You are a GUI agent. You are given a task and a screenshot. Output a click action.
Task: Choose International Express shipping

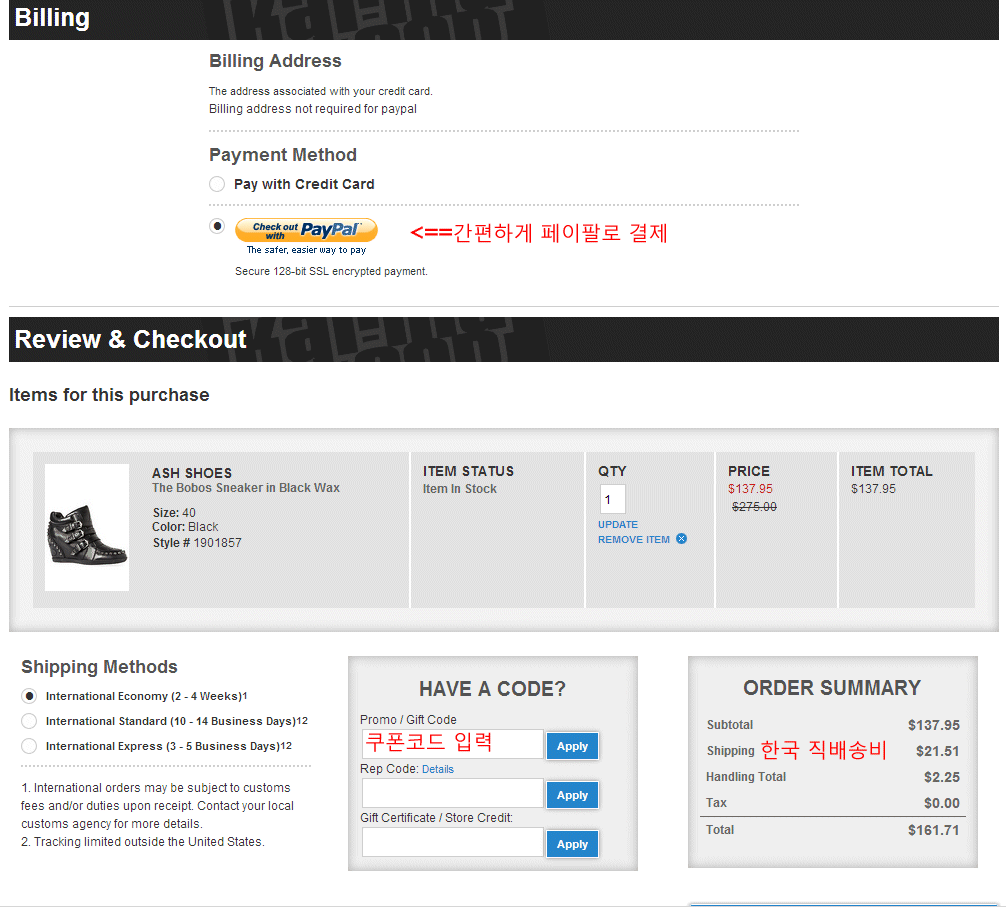tap(29, 746)
